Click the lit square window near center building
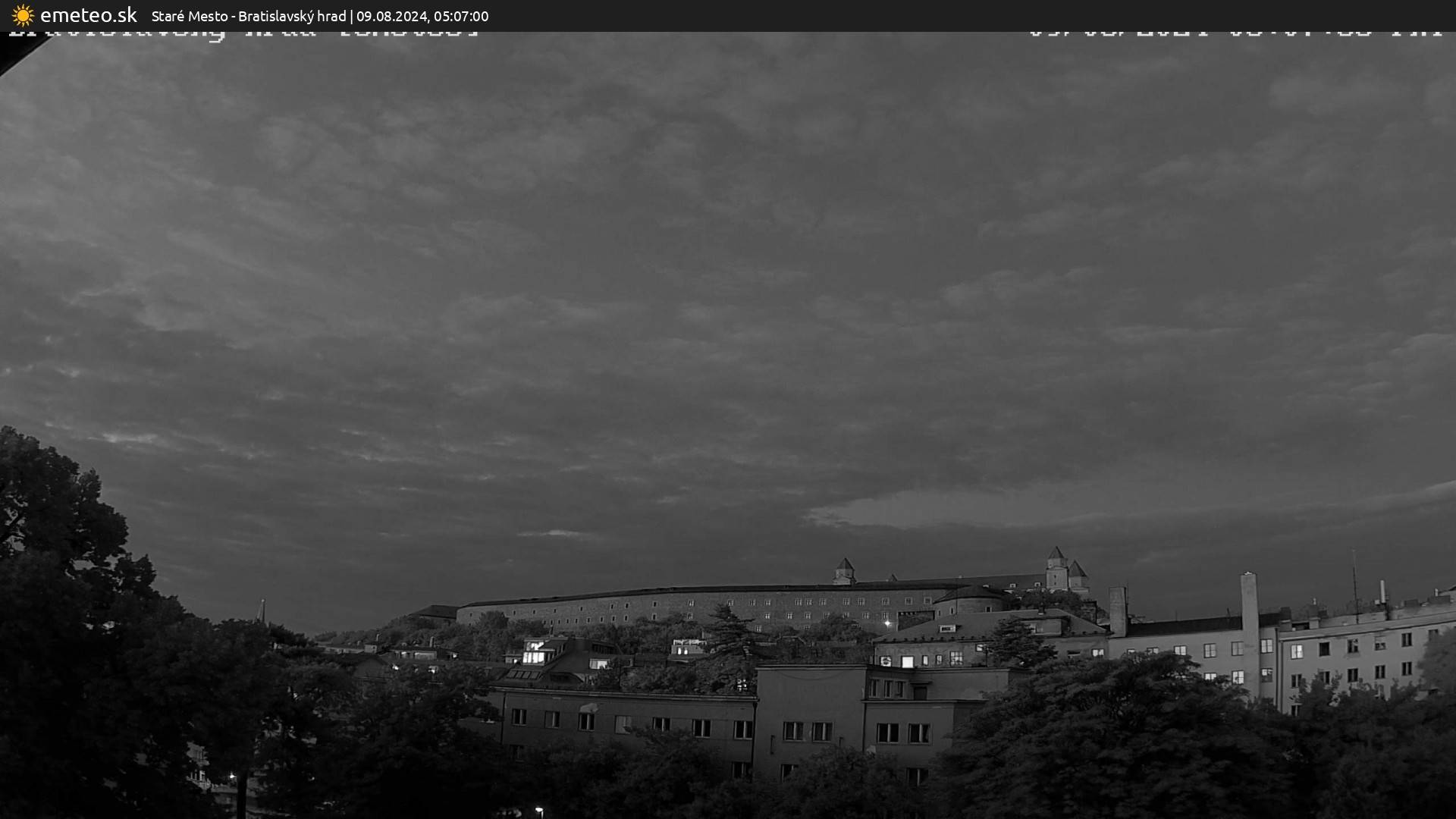The height and width of the screenshot is (819, 1456). tap(907, 661)
